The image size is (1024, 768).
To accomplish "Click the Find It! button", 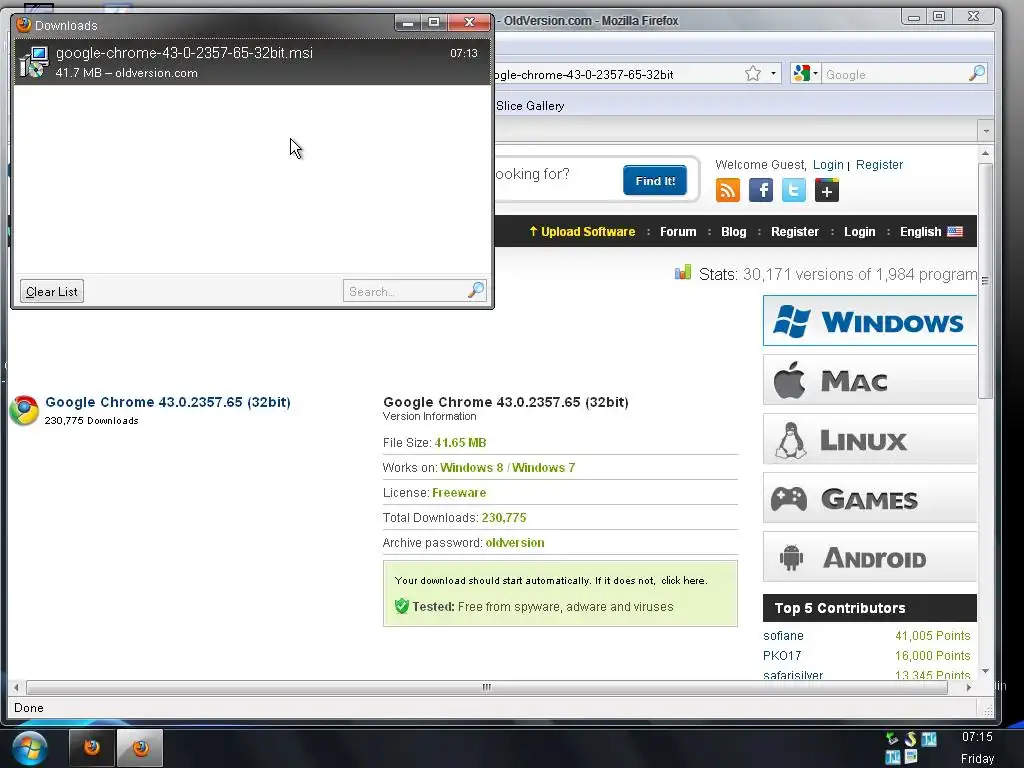I will click(x=655, y=180).
